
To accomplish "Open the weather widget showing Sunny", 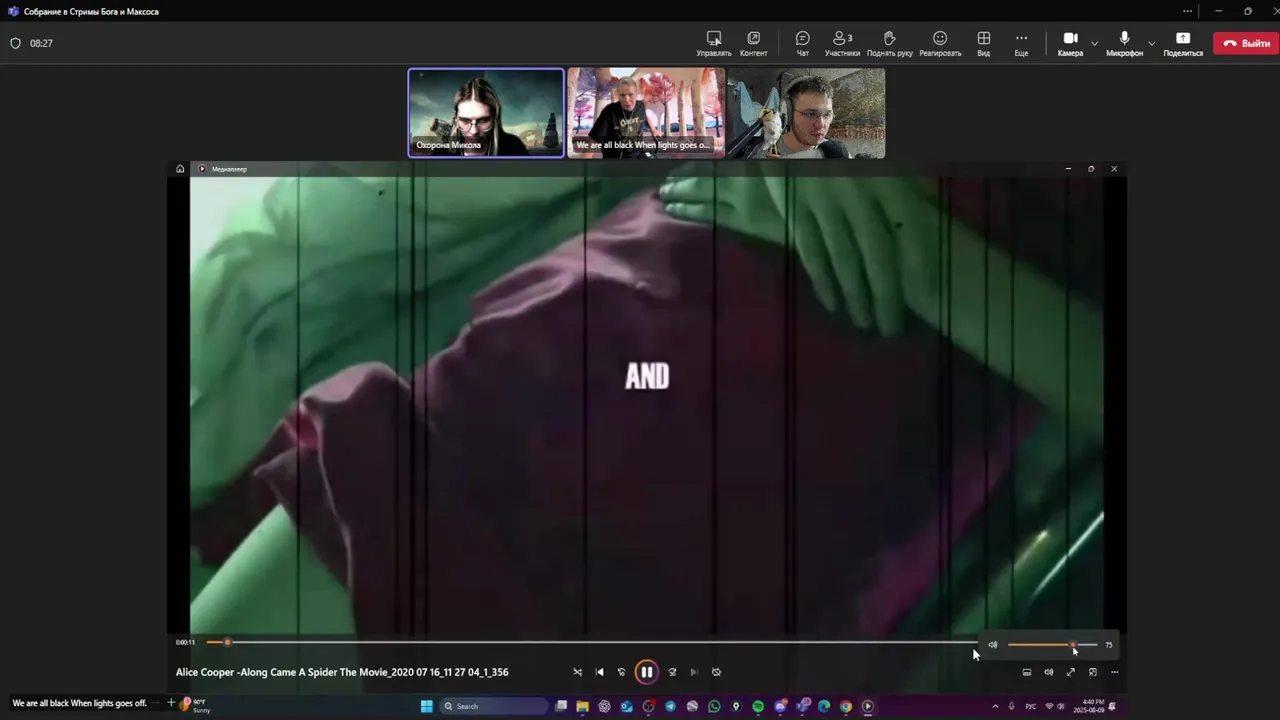I will pos(196,705).
